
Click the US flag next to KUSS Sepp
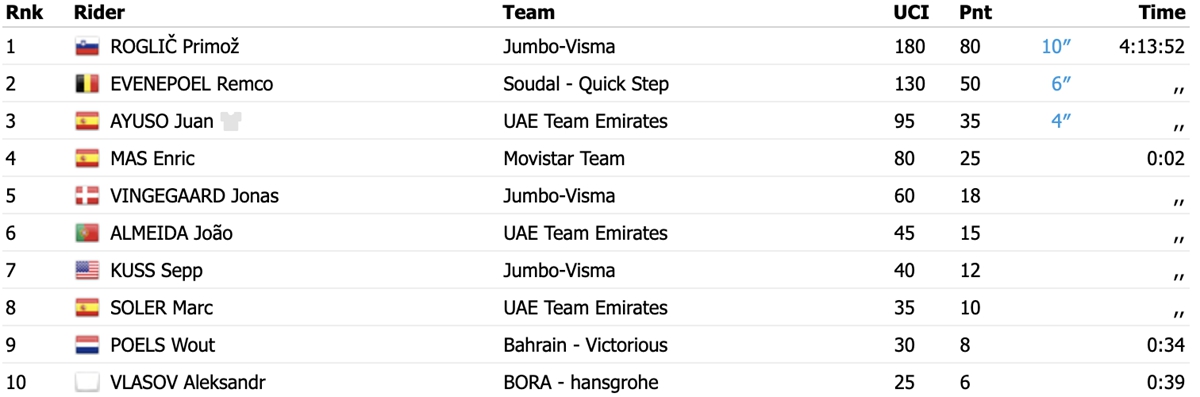(x=87, y=270)
